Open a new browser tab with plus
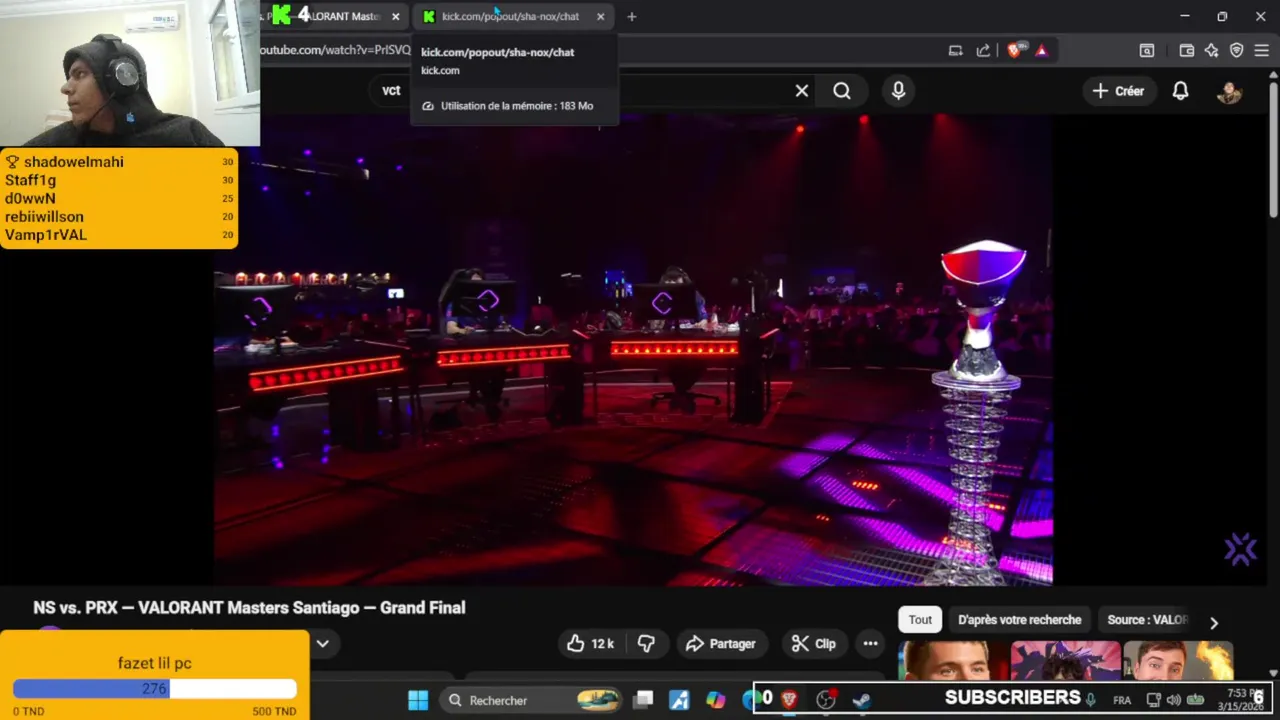Screen dimensions: 1280x720 click(631, 16)
